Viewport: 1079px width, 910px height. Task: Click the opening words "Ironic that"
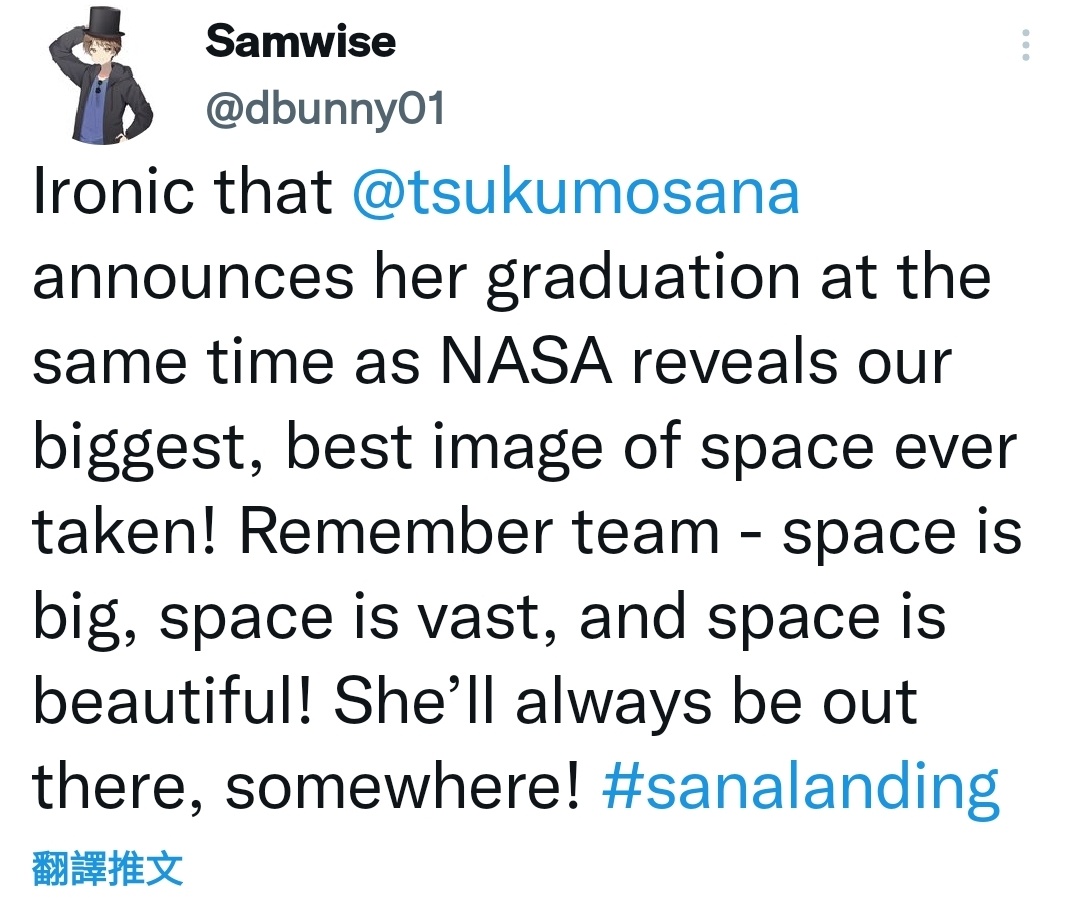tap(182, 191)
